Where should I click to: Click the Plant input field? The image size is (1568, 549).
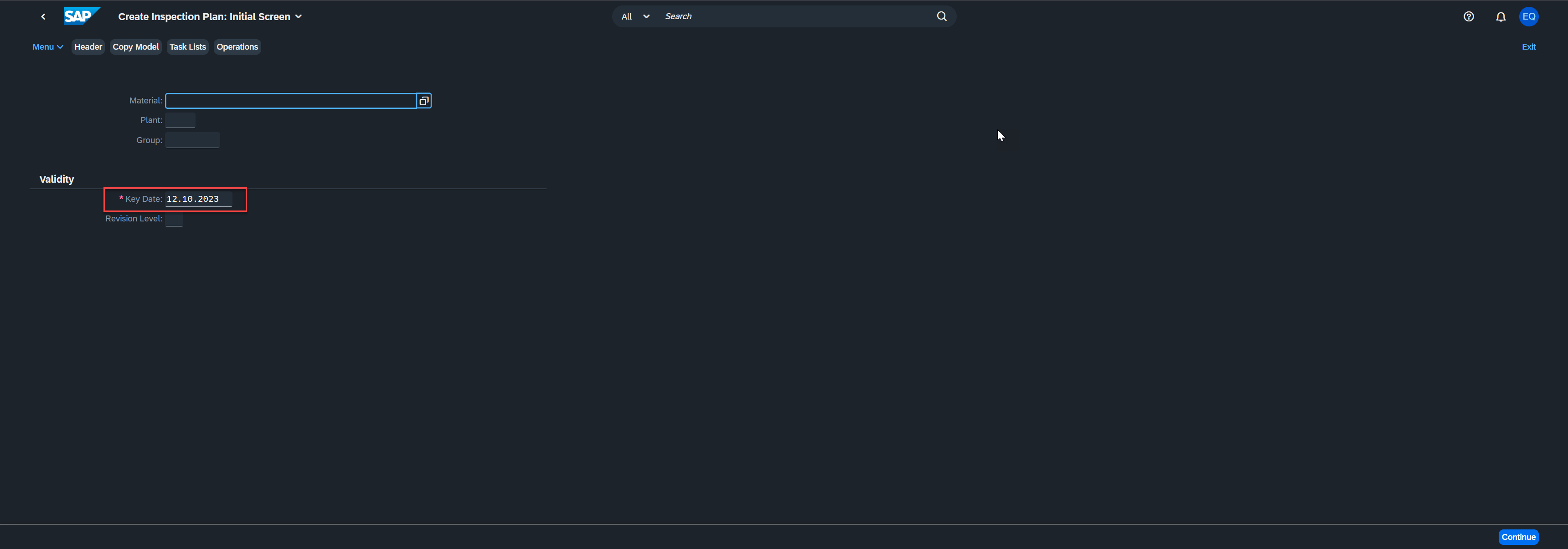pos(180,120)
